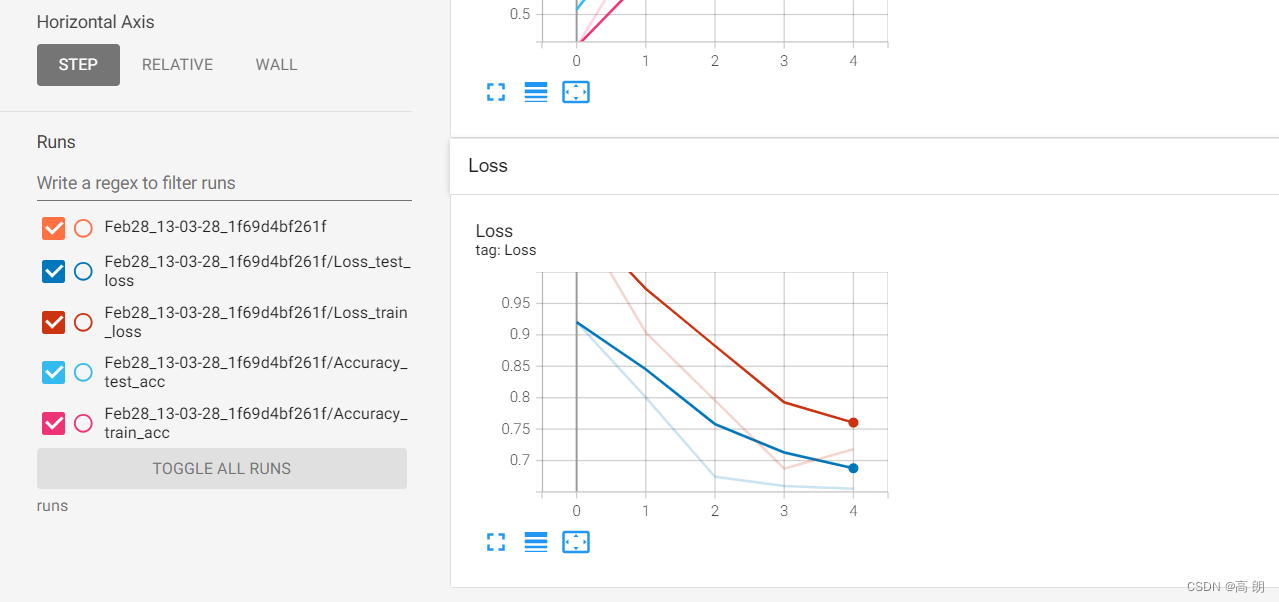Uncheck the Loss_test_loss run
This screenshot has height=602, width=1279.
pos(53,271)
